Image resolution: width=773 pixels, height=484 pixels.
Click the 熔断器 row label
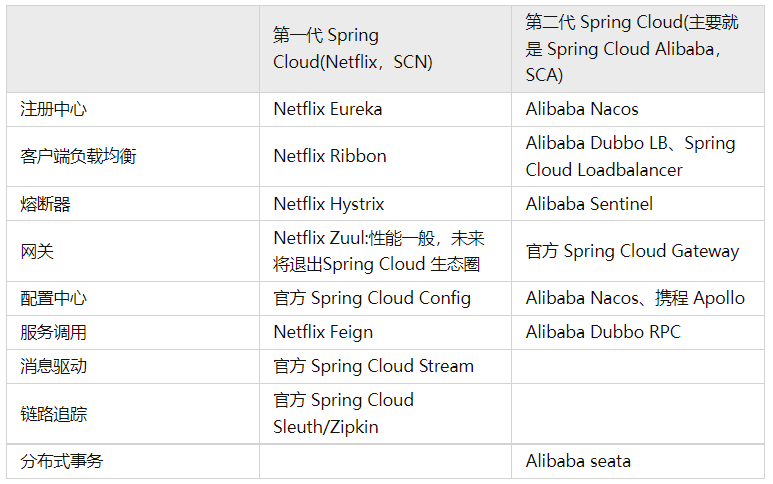tap(45, 204)
